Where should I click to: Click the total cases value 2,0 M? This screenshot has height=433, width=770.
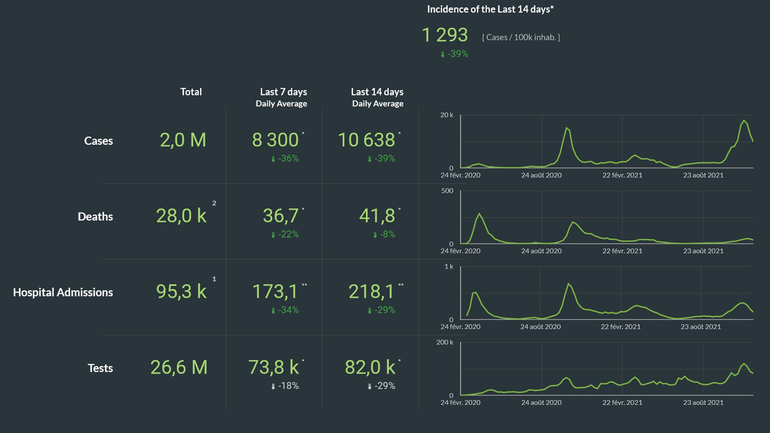(x=183, y=141)
